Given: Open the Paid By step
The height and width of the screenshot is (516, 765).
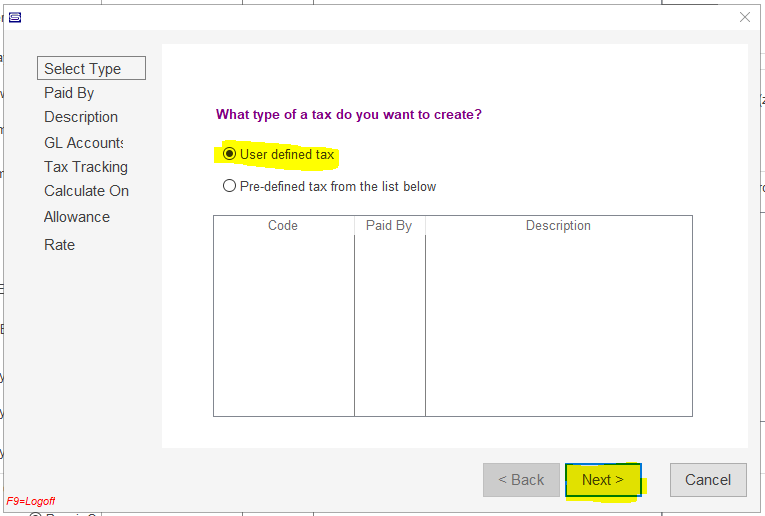Looking at the screenshot, I should [69, 93].
